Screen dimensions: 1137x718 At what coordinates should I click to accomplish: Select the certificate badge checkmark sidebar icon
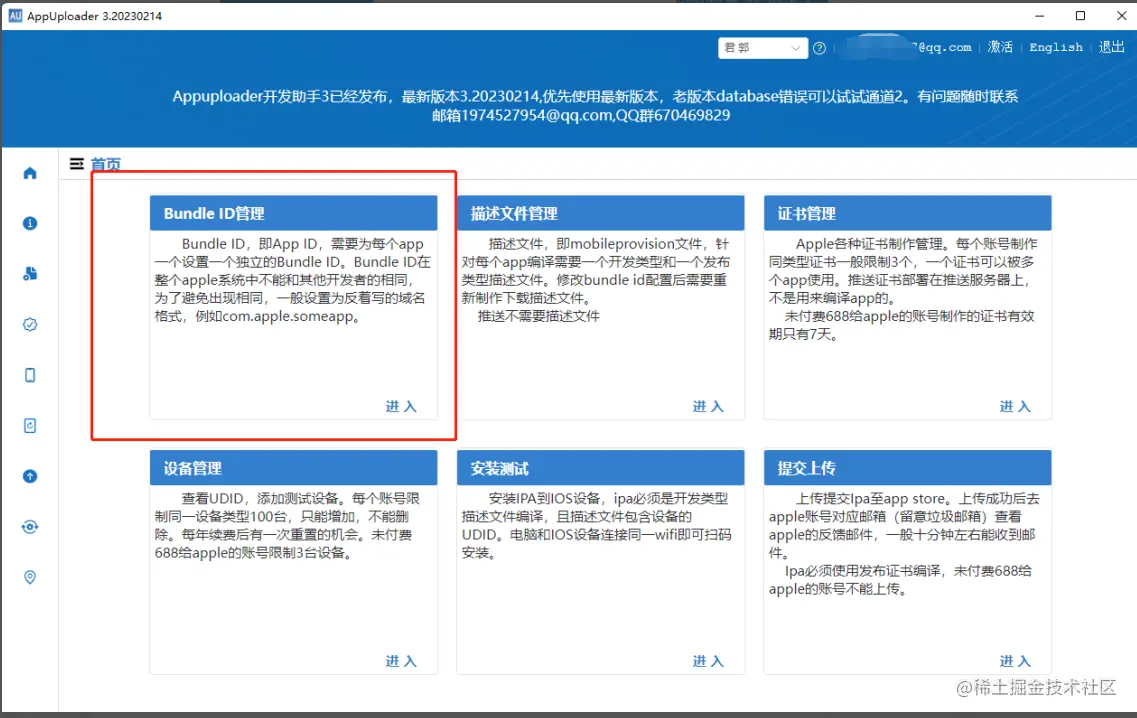pyautogui.click(x=30, y=324)
